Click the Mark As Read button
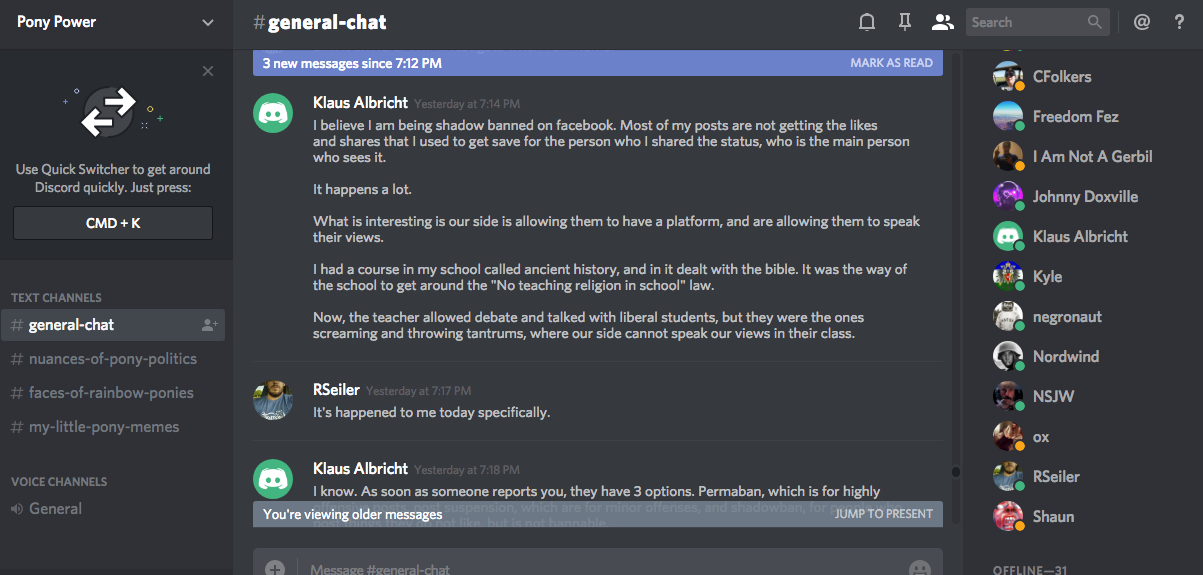1203x575 pixels. point(891,63)
